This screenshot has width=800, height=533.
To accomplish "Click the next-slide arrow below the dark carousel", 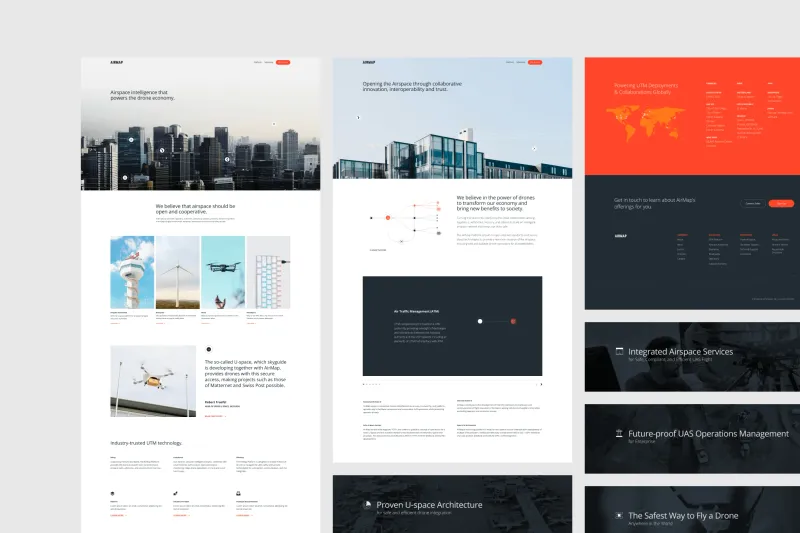I will pyautogui.click(x=541, y=384).
